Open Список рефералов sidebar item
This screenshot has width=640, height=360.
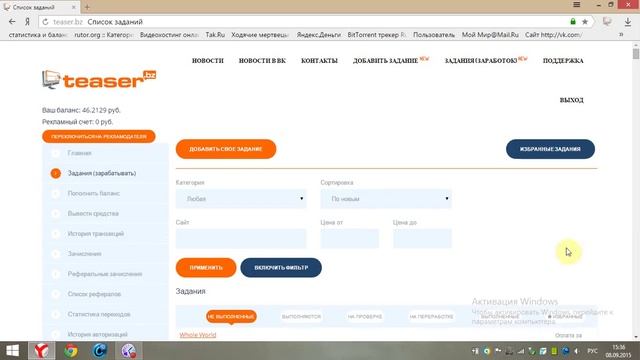pos(94,294)
